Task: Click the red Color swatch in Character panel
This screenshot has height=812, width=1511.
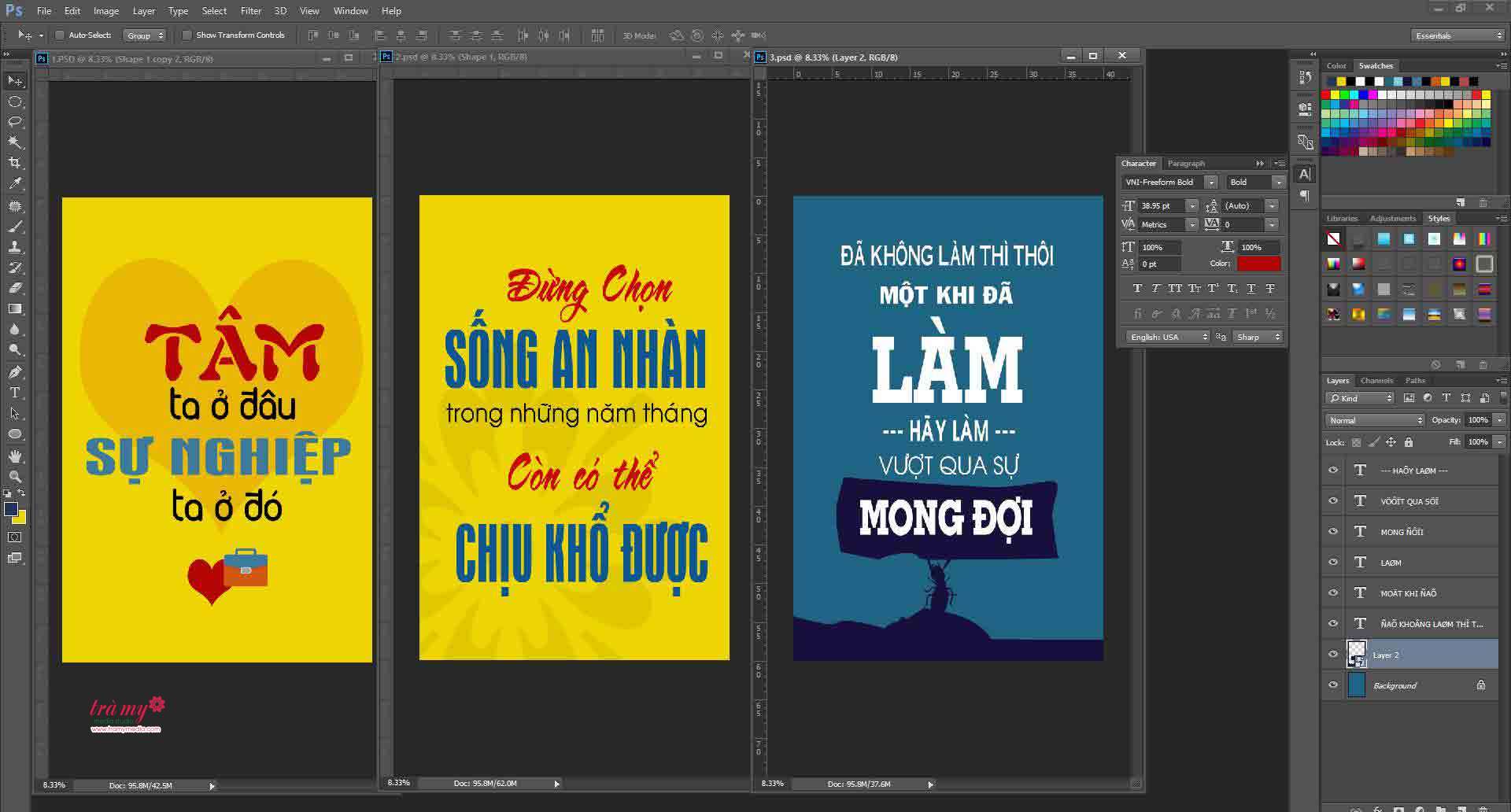Action: pyautogui.click(x=1258, y=264)
